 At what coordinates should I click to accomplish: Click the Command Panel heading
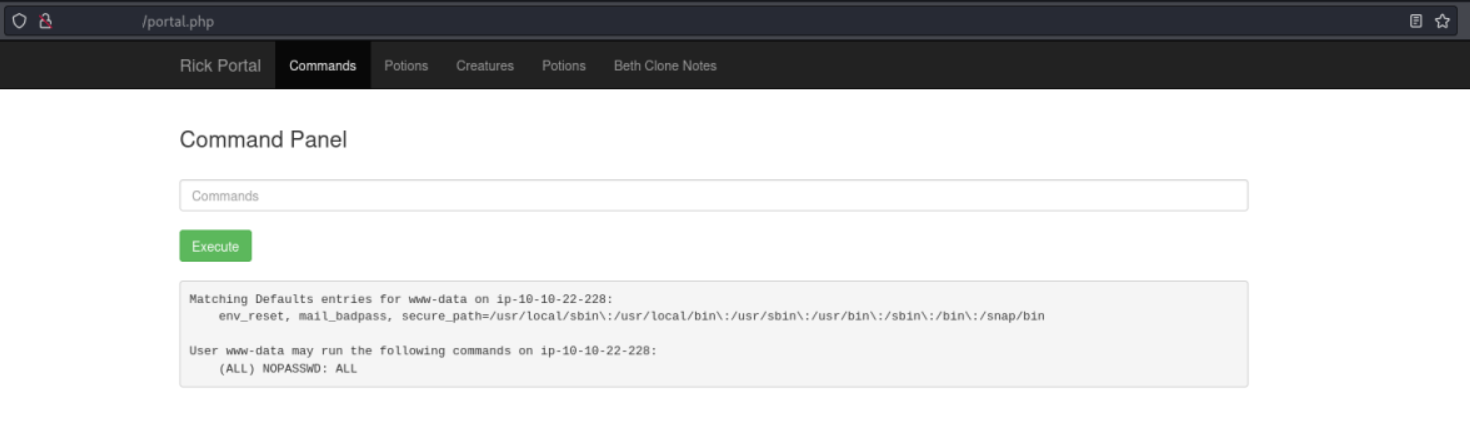pyautogui.click(x=263, y=140)
